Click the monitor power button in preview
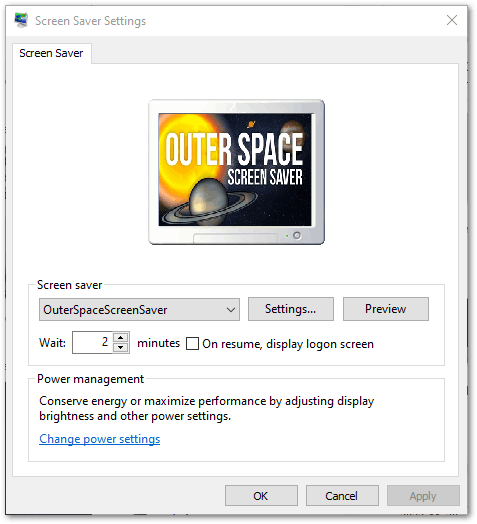The width and height of the screenshot is (477, 524). pyautogui.click(x=297, y=236)
